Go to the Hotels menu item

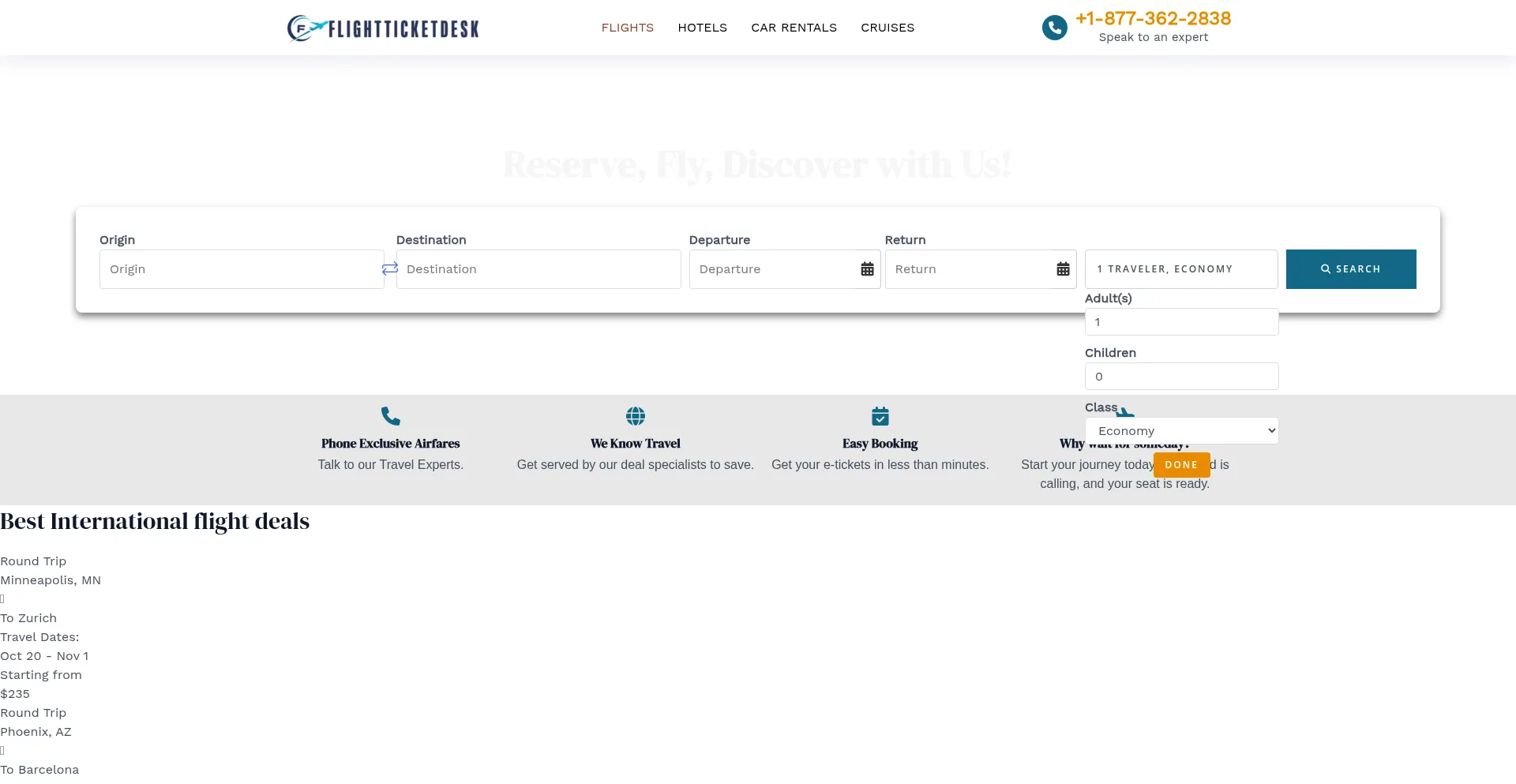(x=702, y=28)
